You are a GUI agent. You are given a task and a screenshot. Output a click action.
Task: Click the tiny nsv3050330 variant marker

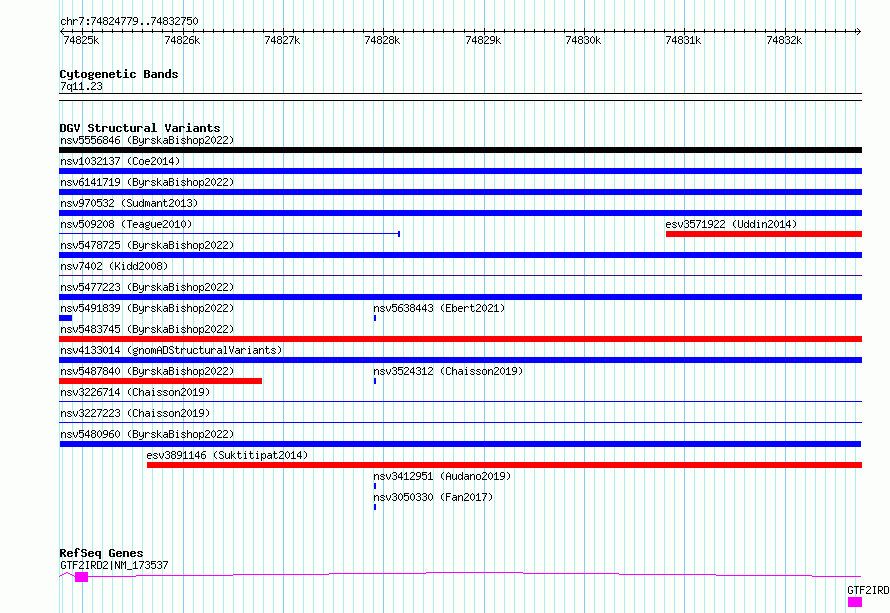[375, 507]
